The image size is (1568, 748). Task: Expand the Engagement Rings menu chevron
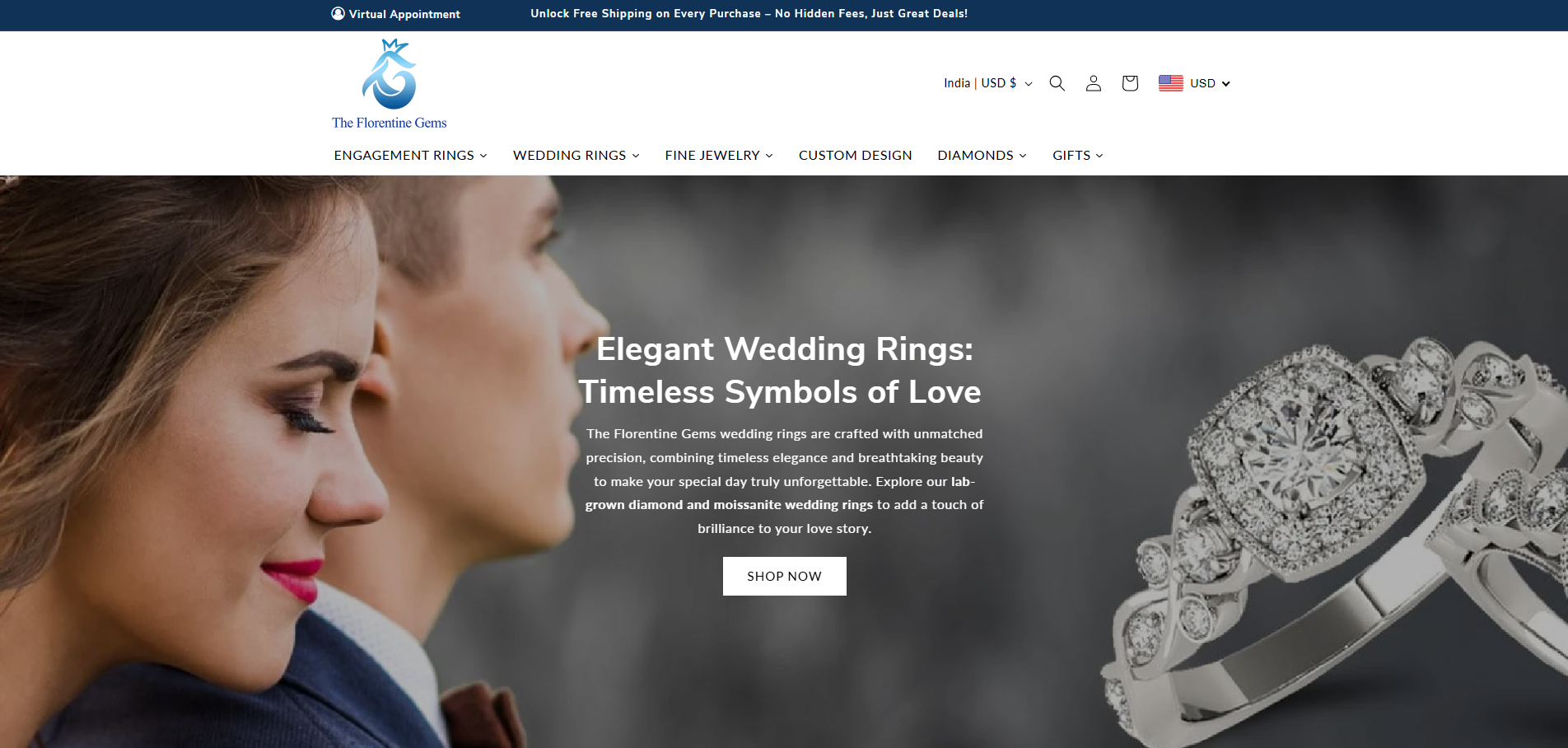483,156
